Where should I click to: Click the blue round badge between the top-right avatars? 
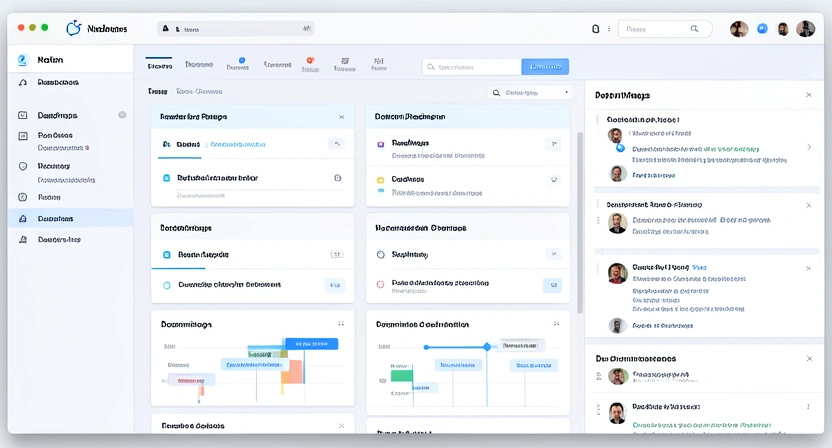coord(762,29)
